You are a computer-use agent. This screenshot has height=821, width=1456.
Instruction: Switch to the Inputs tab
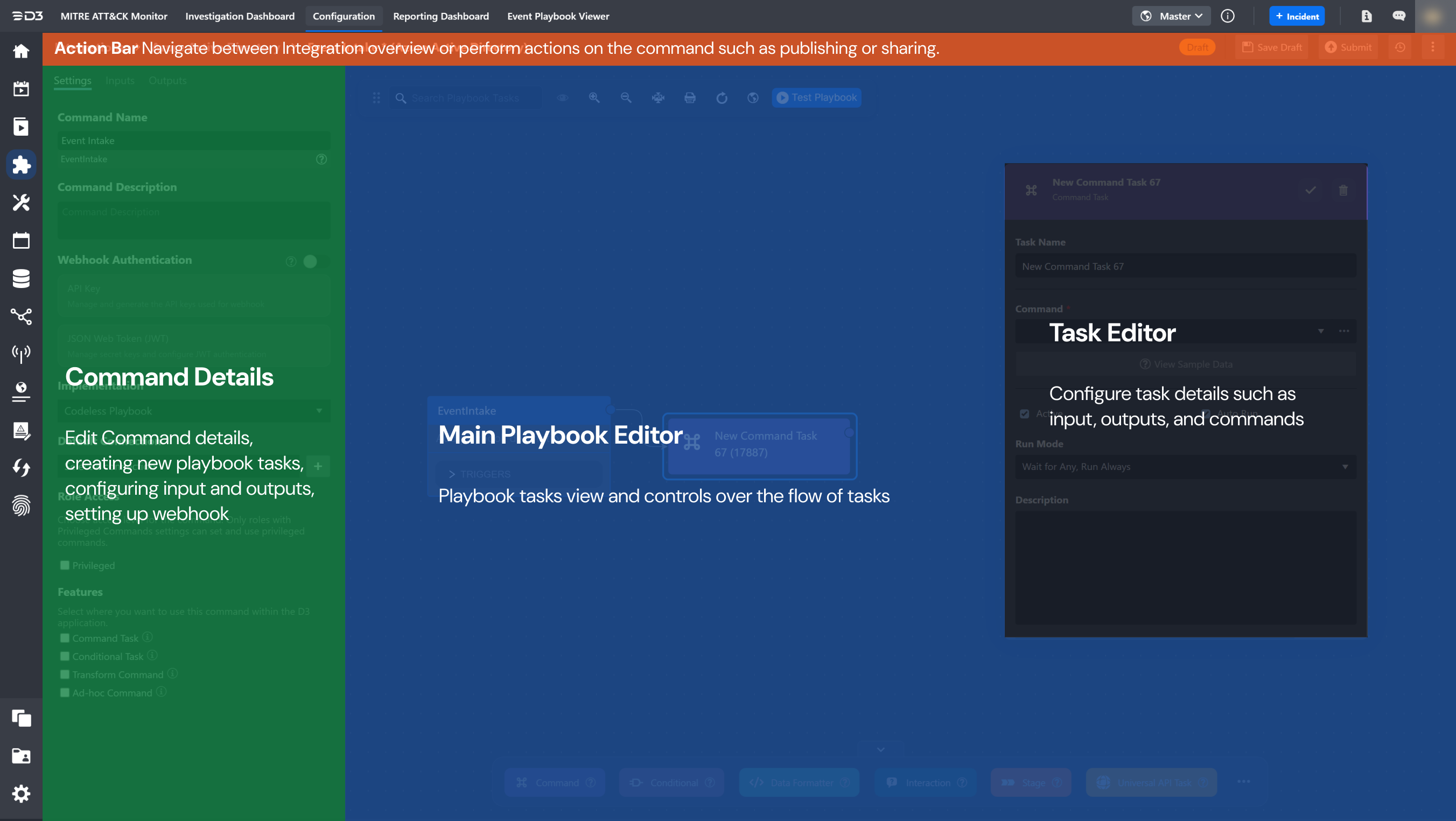(x=120, y=81)
